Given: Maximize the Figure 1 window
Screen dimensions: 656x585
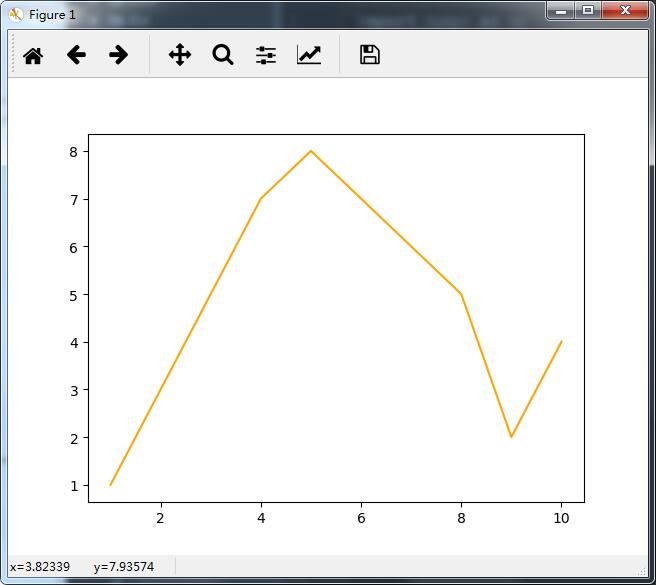Looking at the screenshot, I should coord(588,11).
